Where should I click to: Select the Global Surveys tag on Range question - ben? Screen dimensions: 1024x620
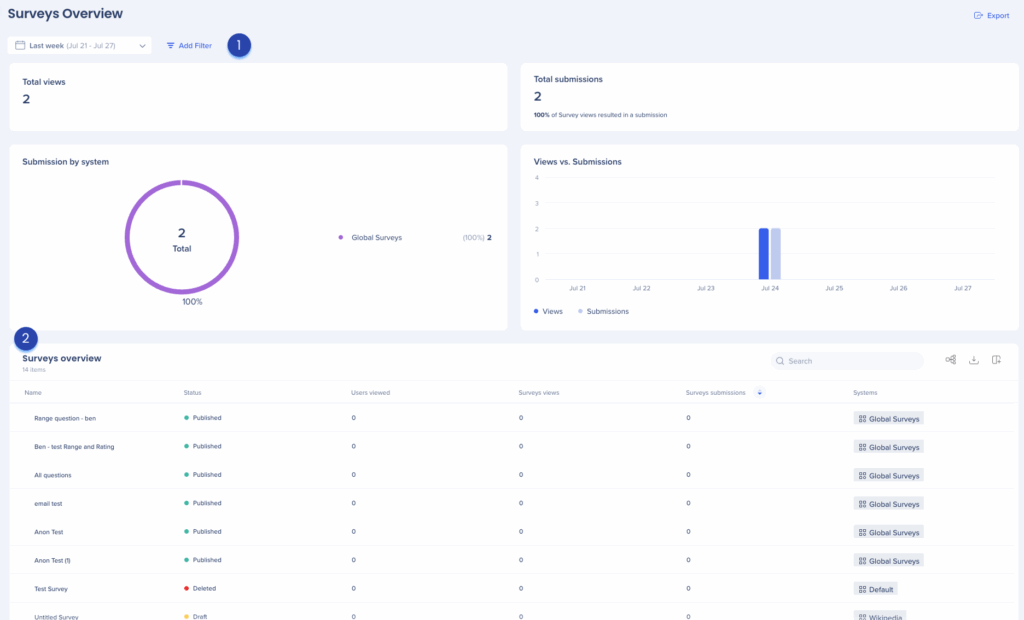tap(888, 418)
